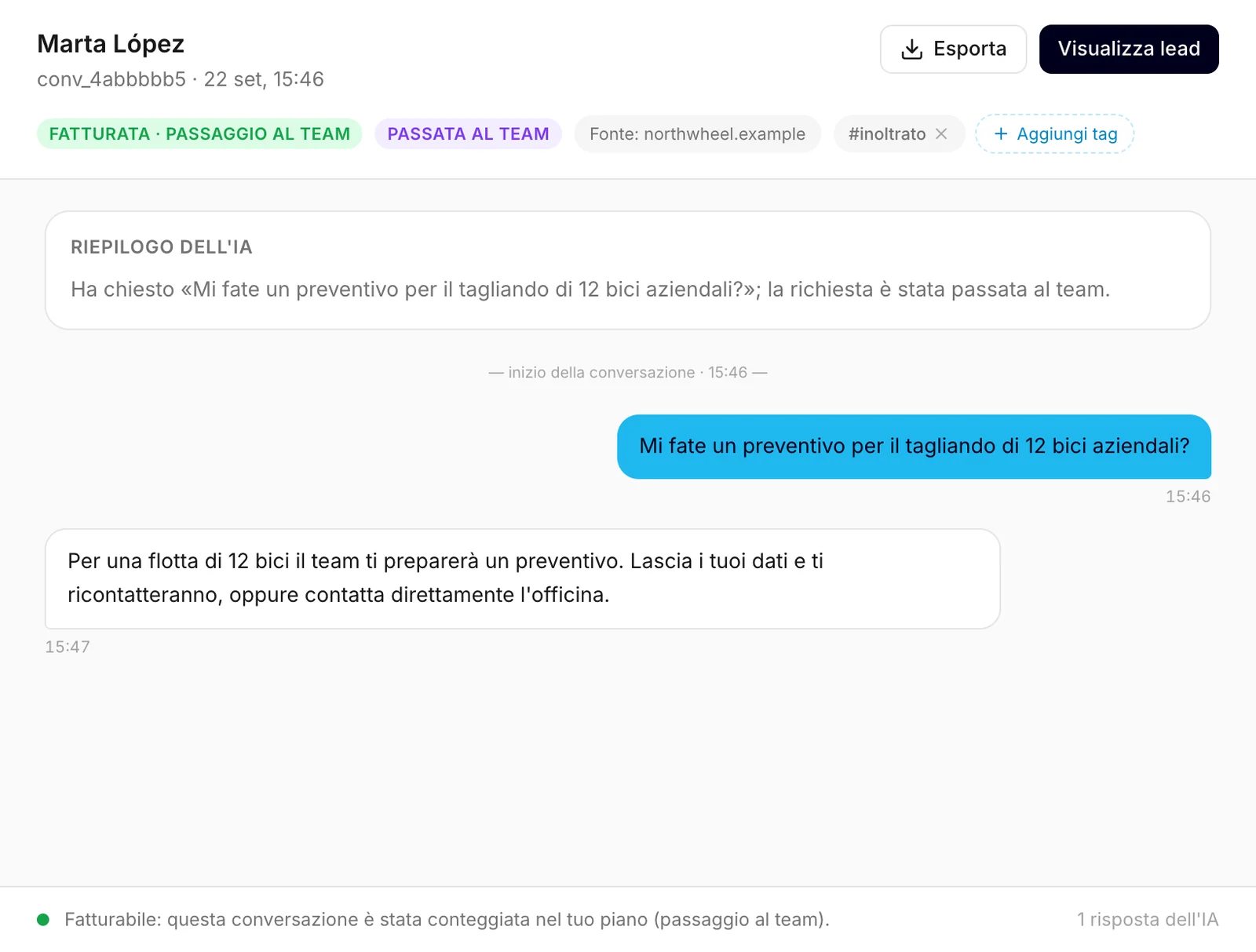
Task: Click the 'inizio della conversazione · 15:46' marker
Action: tap(628, 373)
